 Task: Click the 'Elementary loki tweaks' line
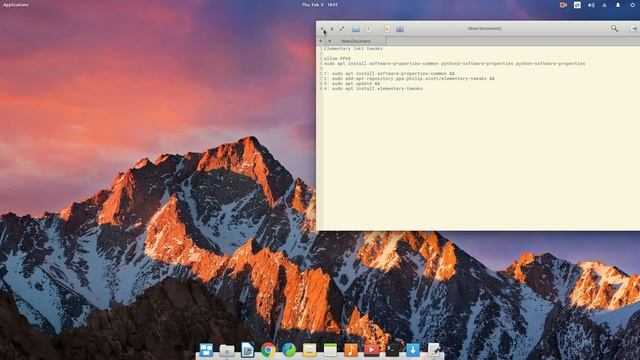point(353,49)
